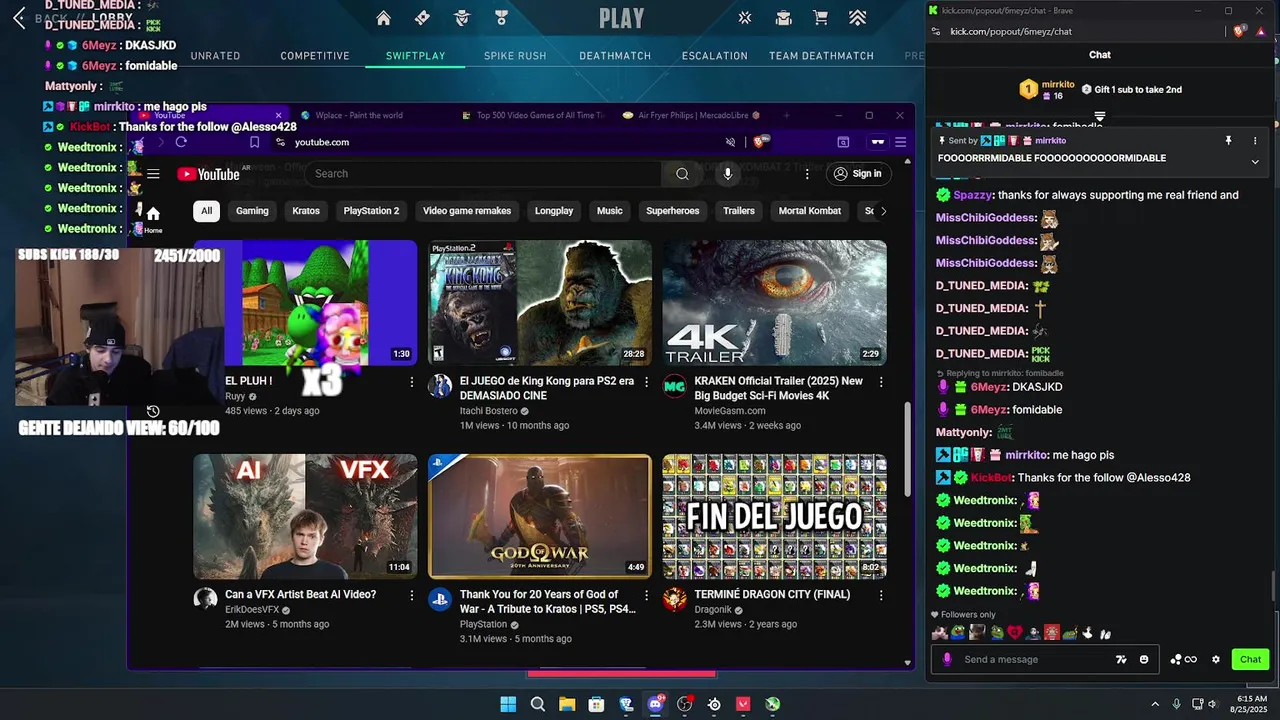This screenshot has height=720, width=1280.
Task: Select Valorant DEATHMATCH mode tab
Action: 615,56
